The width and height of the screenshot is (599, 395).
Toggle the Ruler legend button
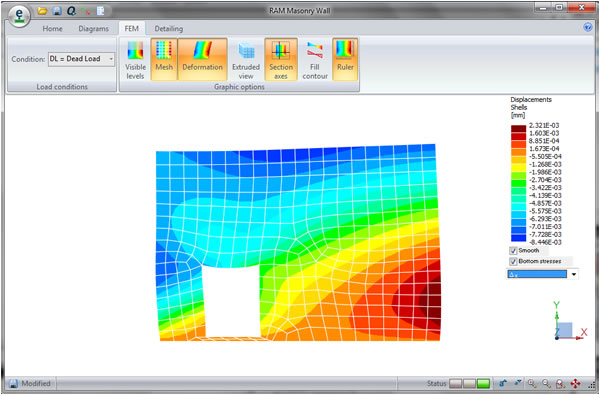click(345, 60)
